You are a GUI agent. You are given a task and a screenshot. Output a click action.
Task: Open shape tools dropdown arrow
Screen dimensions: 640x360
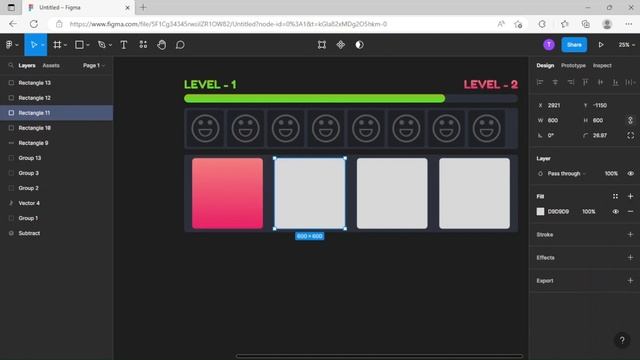pyautogui.click(x=88, y=45)
